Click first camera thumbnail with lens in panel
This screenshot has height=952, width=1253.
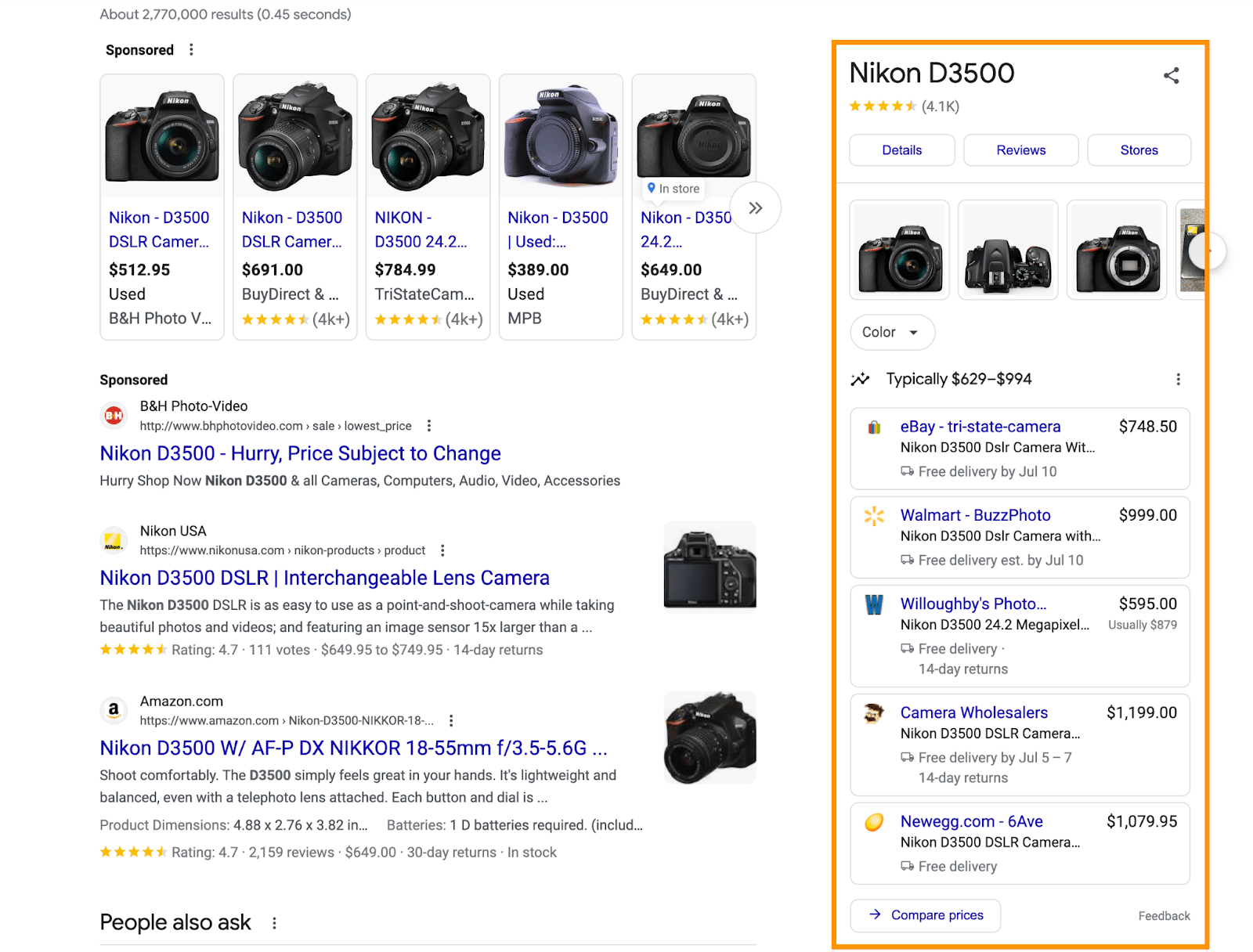(900, 250)
